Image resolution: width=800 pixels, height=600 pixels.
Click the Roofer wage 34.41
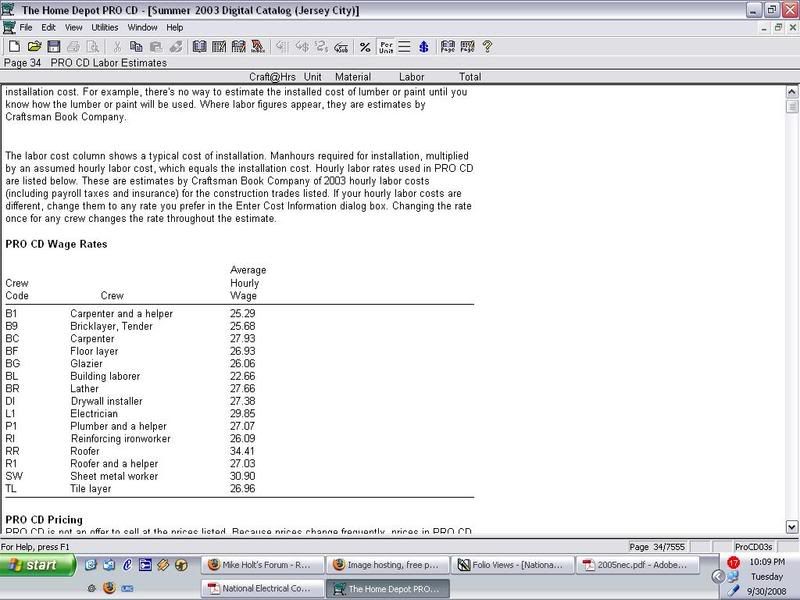point(242,451)
